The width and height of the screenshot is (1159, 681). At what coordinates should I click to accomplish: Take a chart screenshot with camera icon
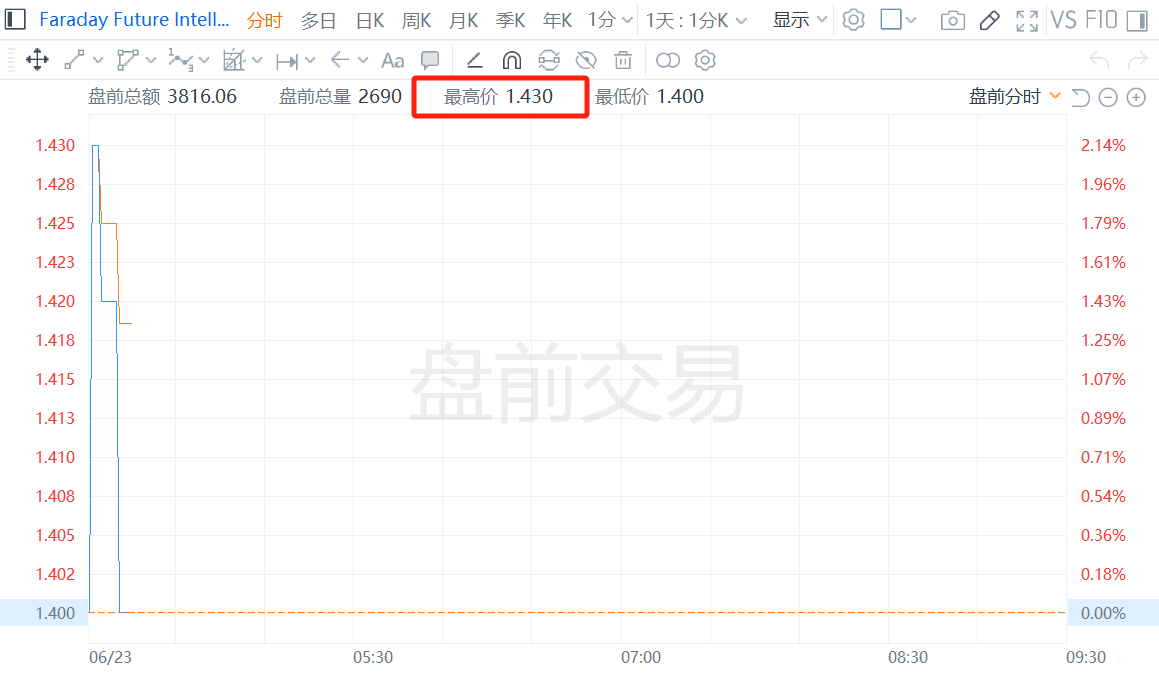[x=953, y=21]
